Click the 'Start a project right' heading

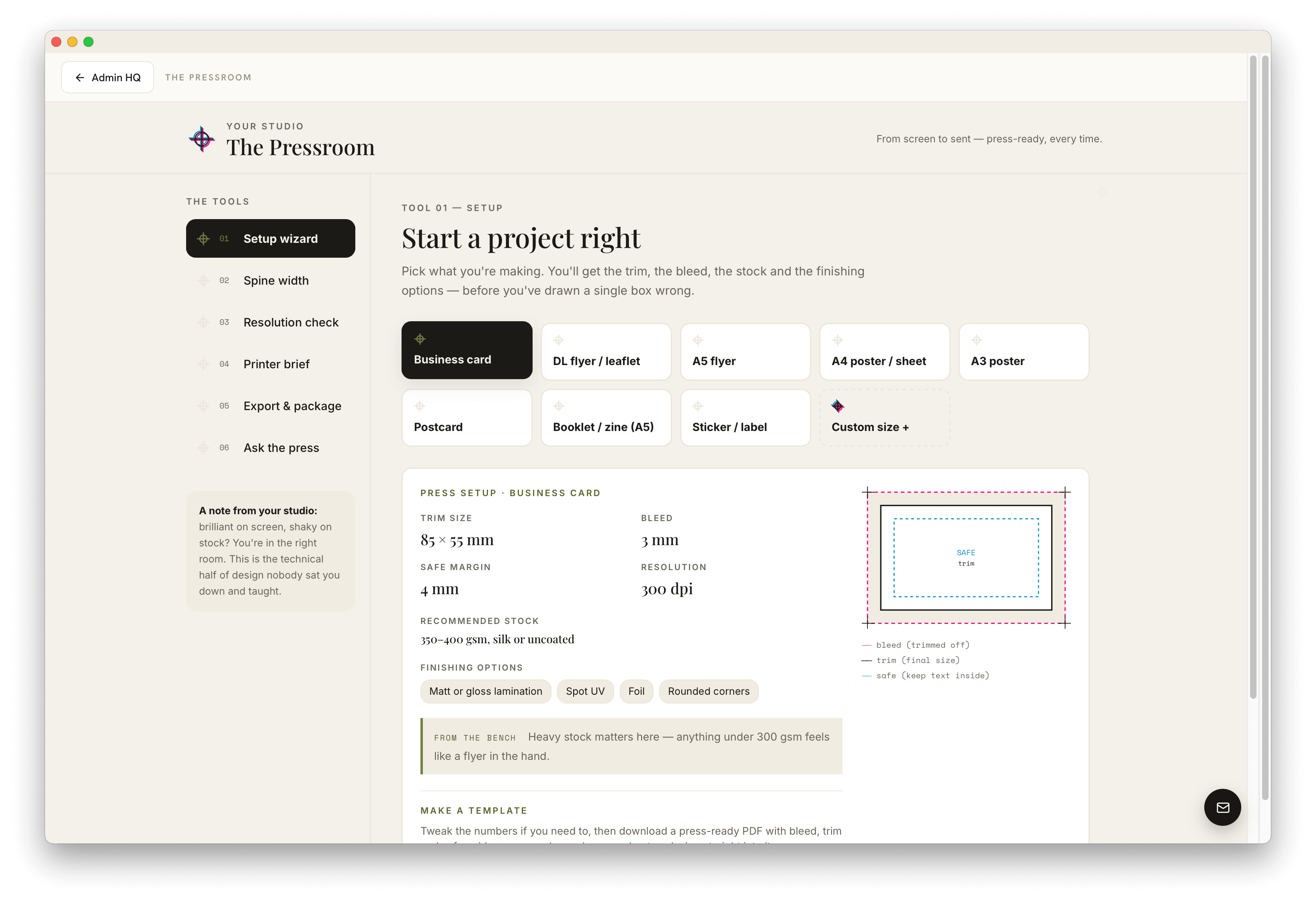[x=521, y=238]
